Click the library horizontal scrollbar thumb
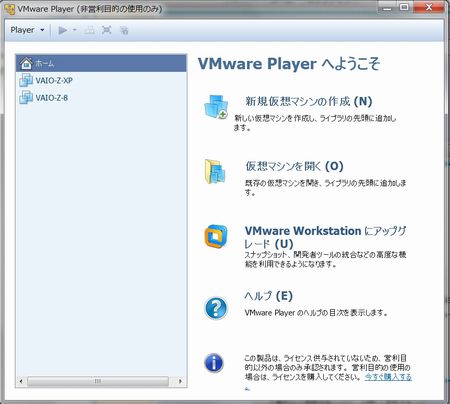 point(98,381)
